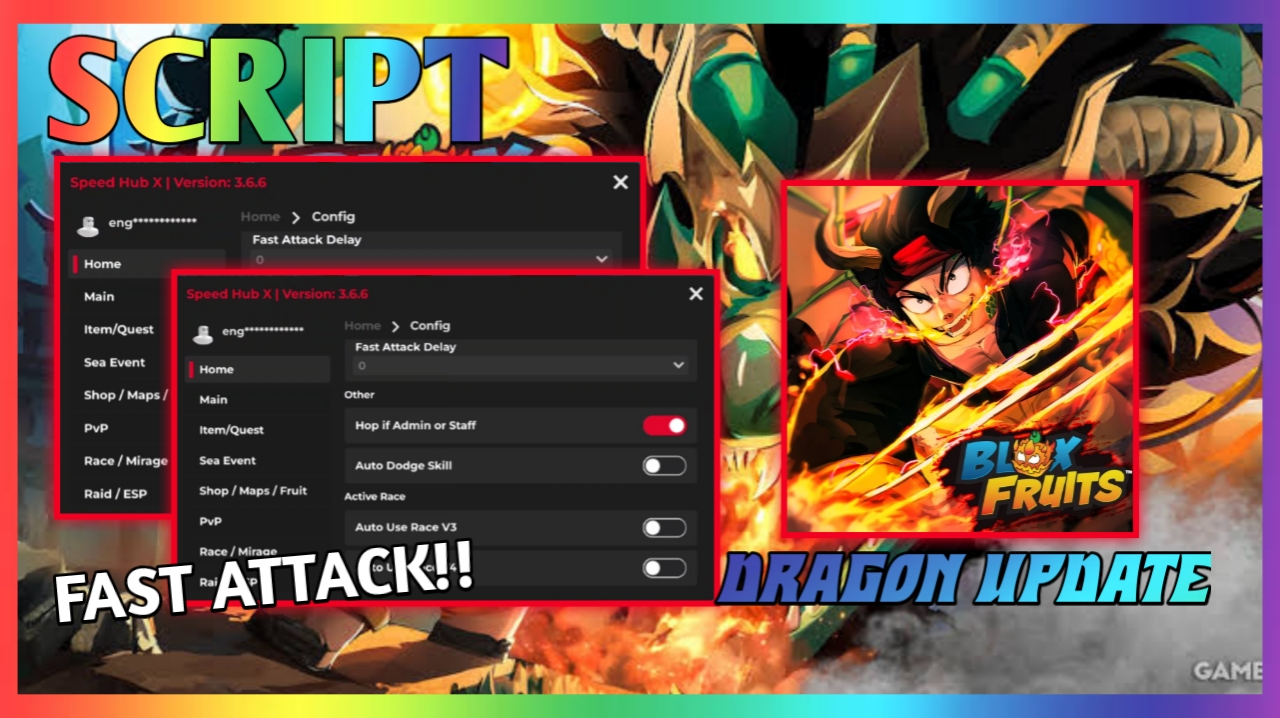
Task: Open the Item/Quest tab in front window
Action: pyautogui.click(x=231, y=430)
